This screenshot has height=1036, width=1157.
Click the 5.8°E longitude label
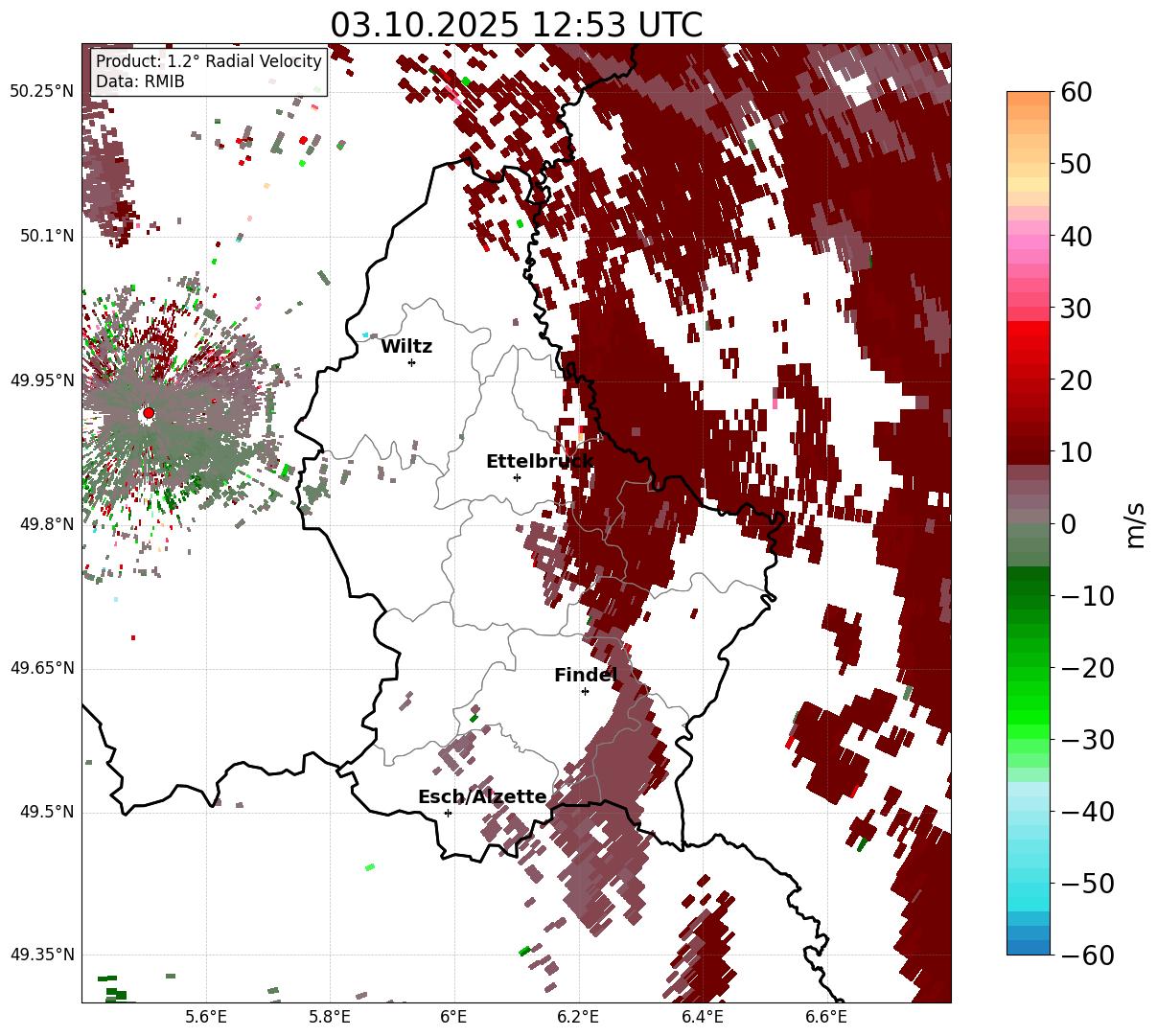click(x=330, y=1016)
